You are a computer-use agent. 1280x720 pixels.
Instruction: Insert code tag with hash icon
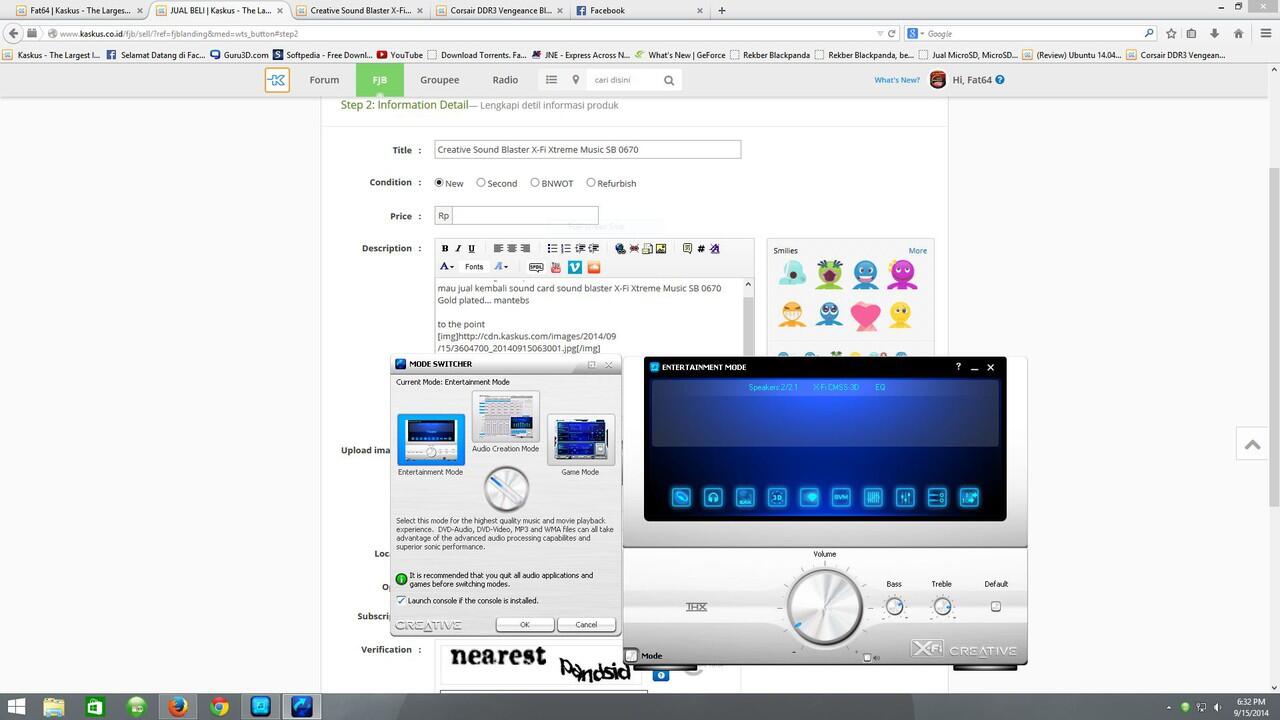point(700,248)
